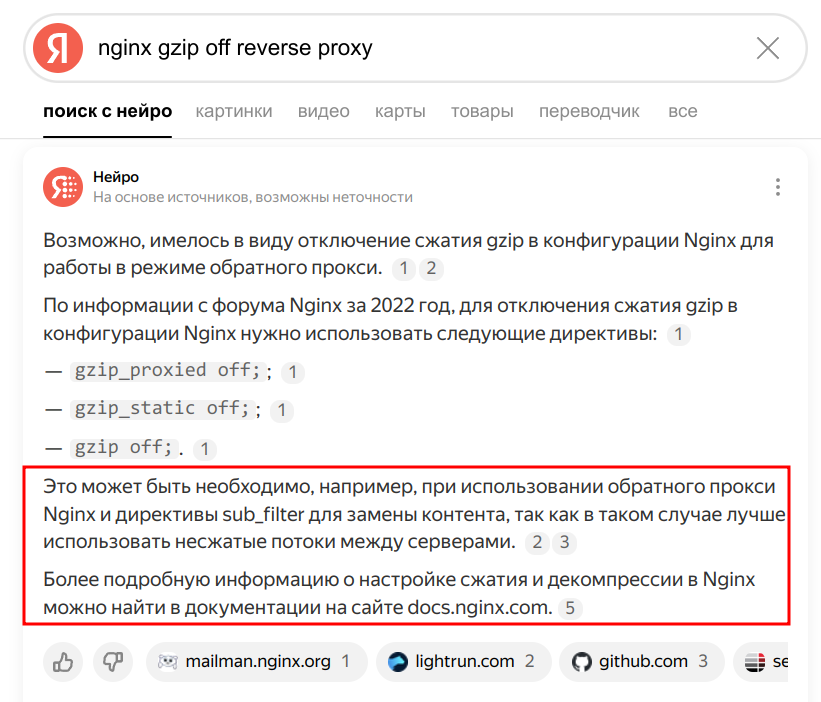This screenshot has width=821, height=702.
Task: Select the переводчик tab
Action: tap(589, 111)
